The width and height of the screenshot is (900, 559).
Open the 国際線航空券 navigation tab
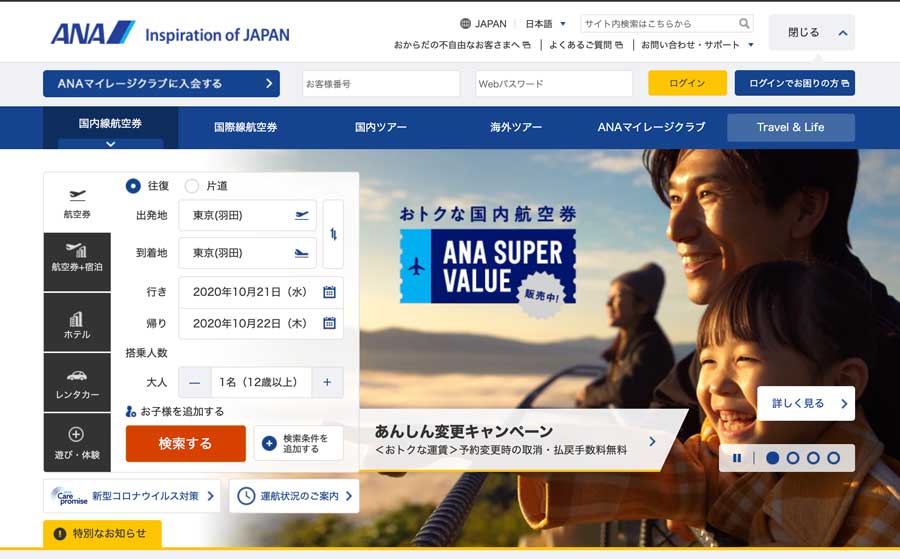coord(246,127)
